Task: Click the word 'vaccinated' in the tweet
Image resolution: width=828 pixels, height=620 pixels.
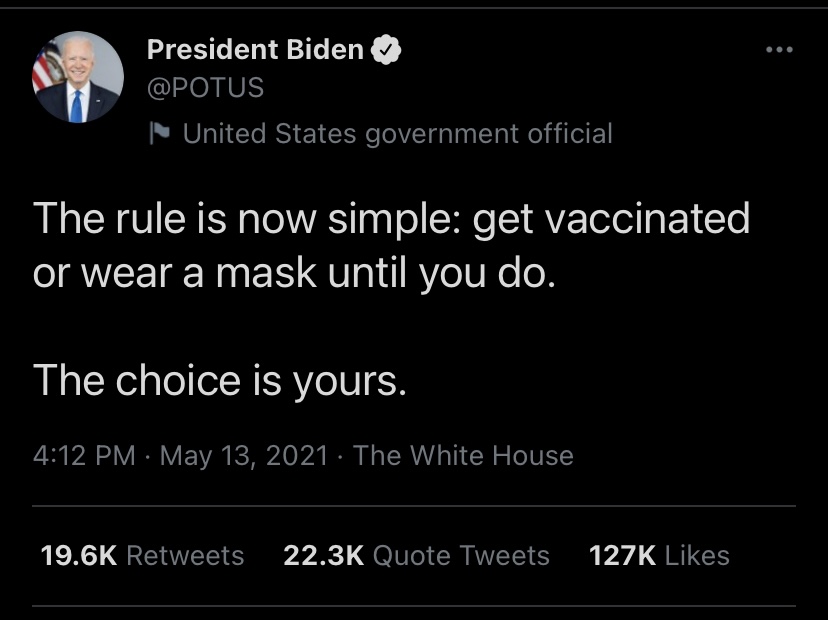Action: [x=645, y=219]
